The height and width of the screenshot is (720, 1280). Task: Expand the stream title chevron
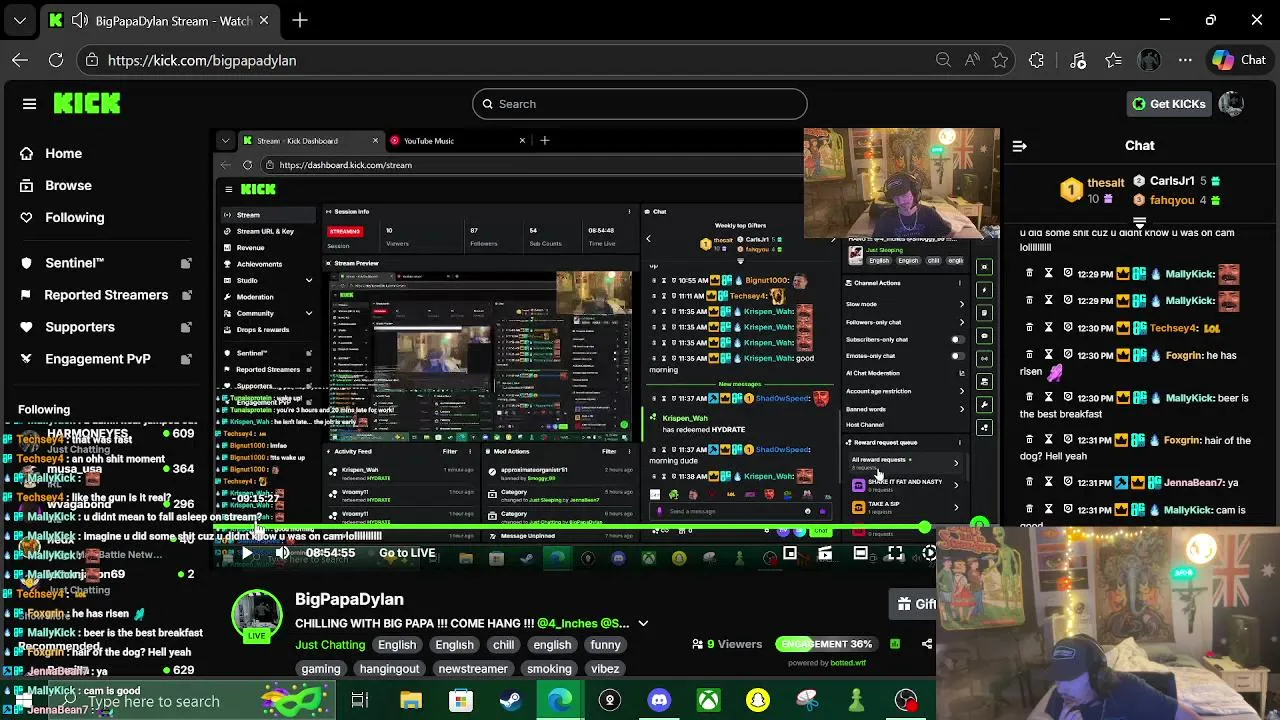pyautogui.click(x=643, y=623)
